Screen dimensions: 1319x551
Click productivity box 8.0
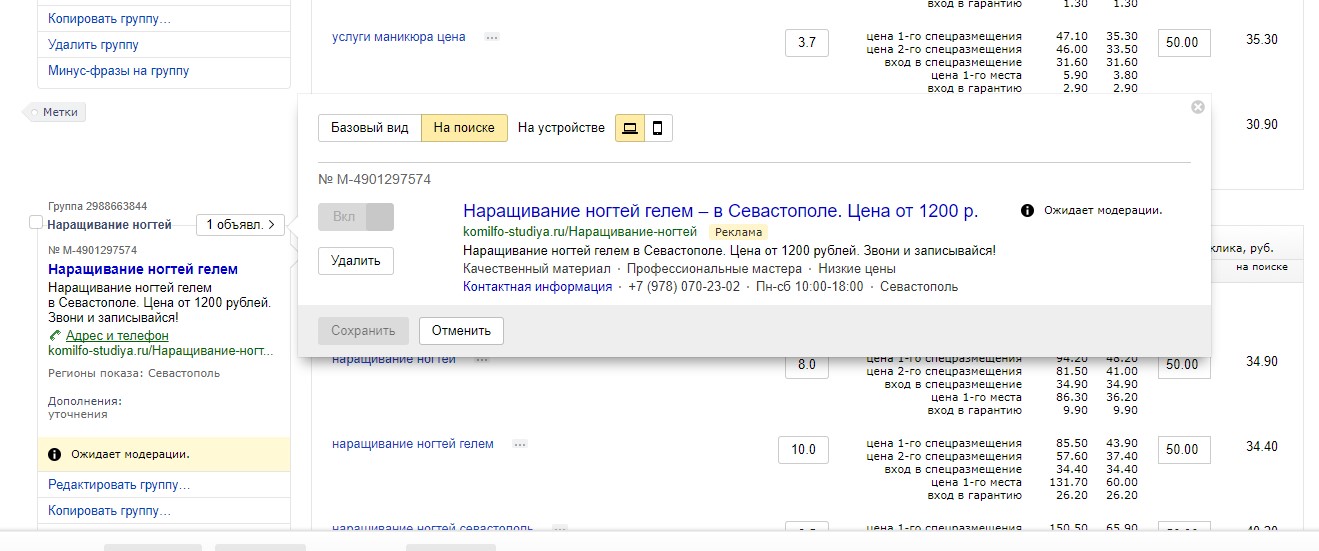(x=807, y=365)
